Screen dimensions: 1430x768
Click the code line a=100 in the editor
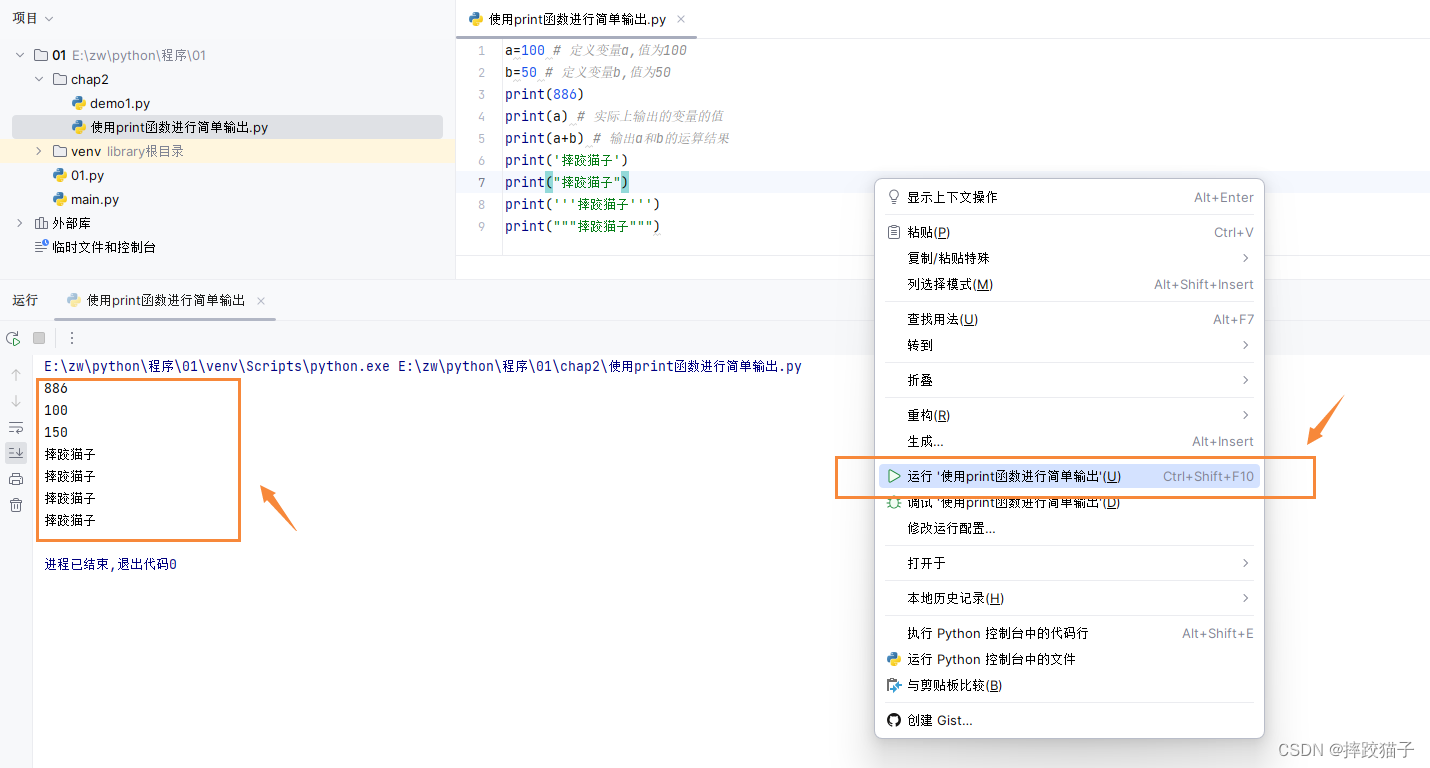pos(596,50)
